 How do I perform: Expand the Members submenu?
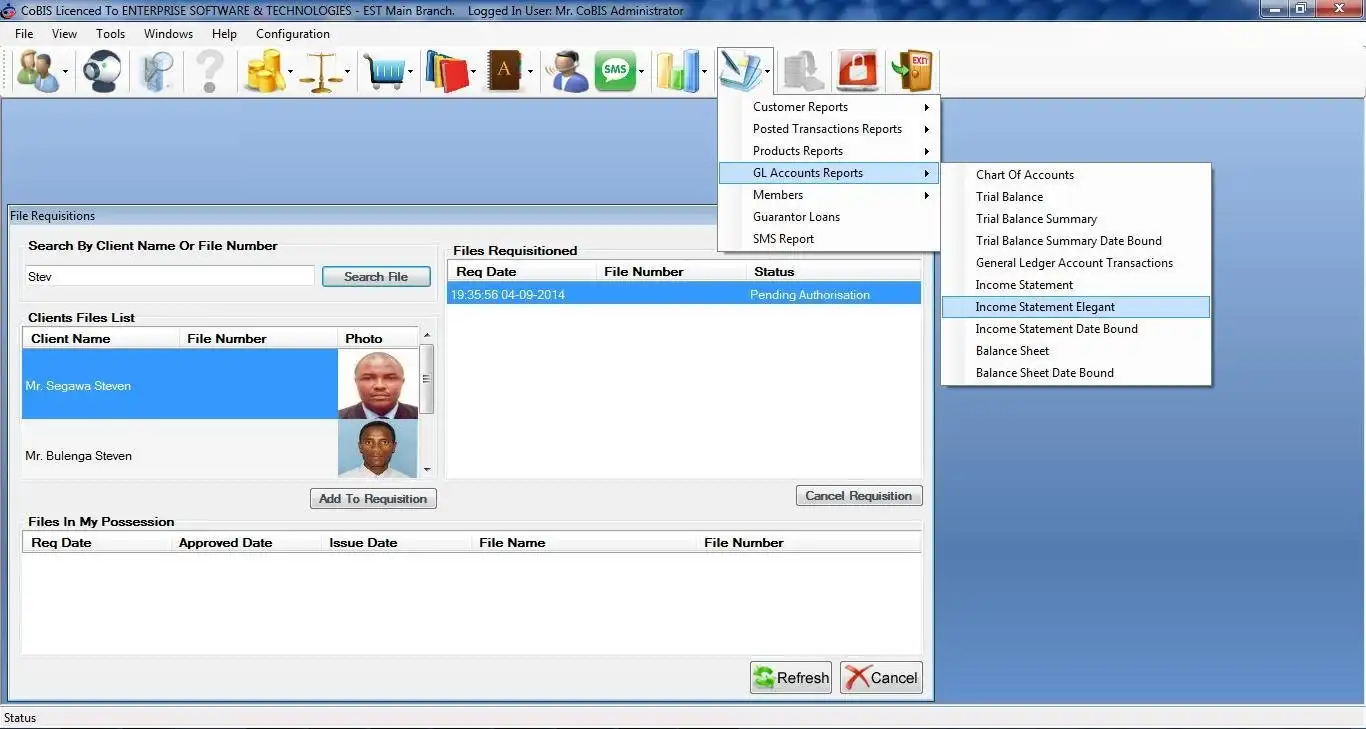coord(829,195)
